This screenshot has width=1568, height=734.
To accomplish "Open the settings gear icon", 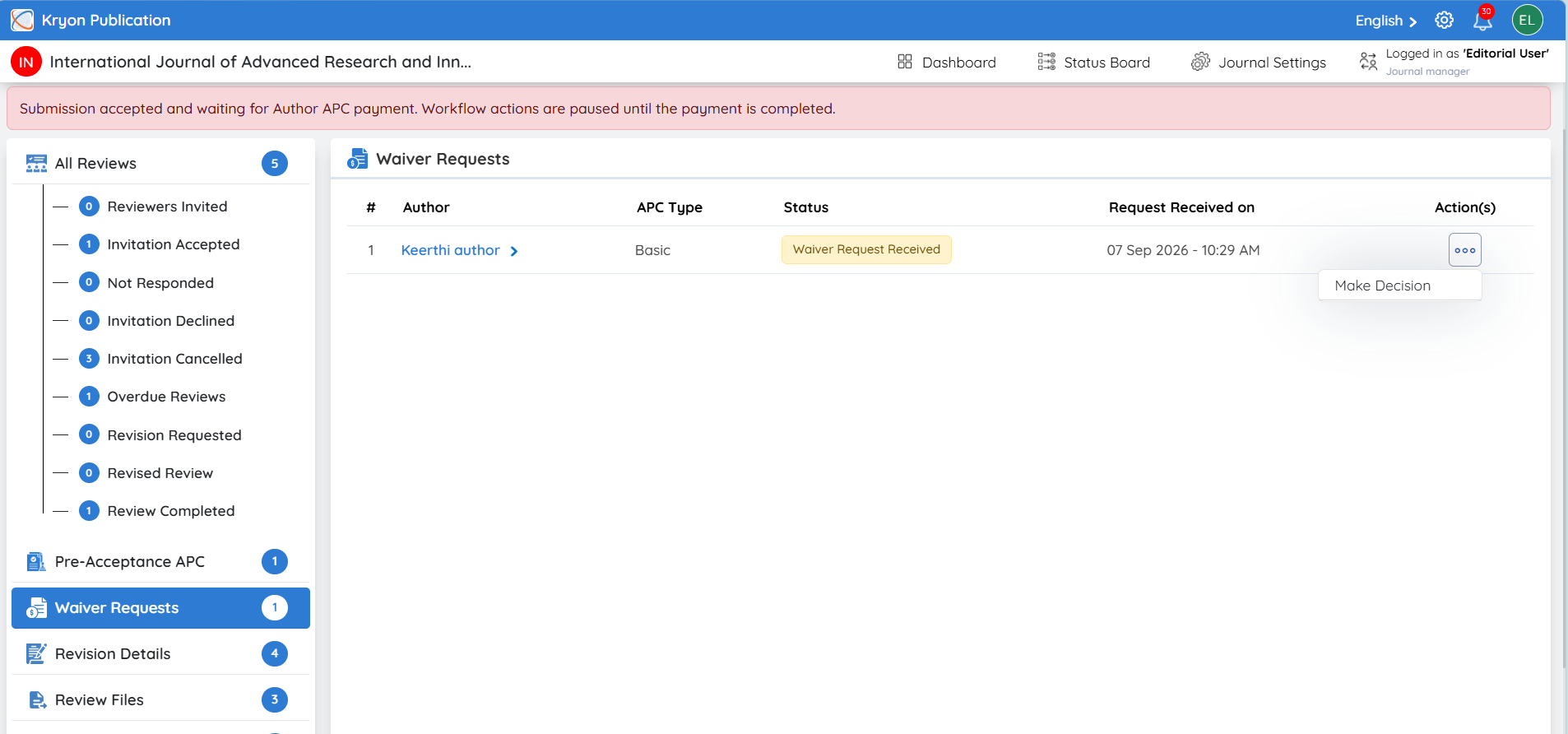I will 1444,21.
